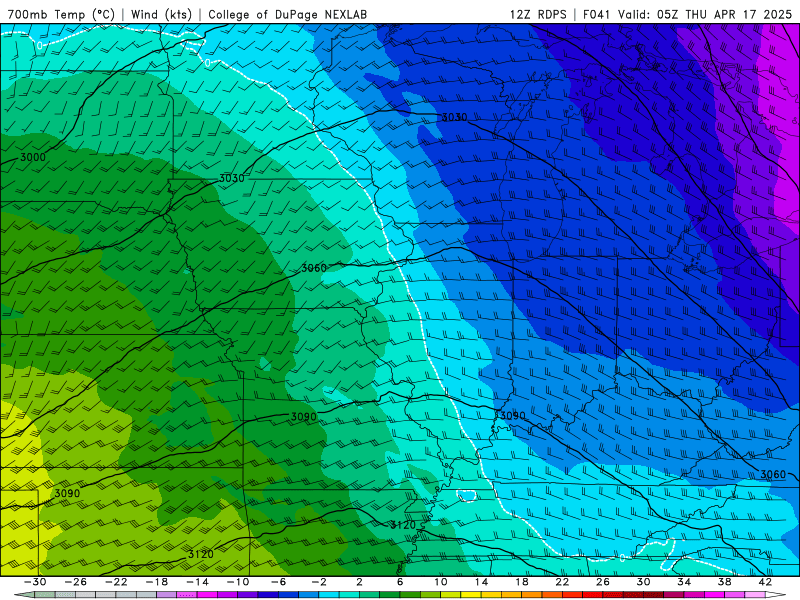Select the 22 value on the temperature scale
The image size is (800, 600).
[562, 582]
